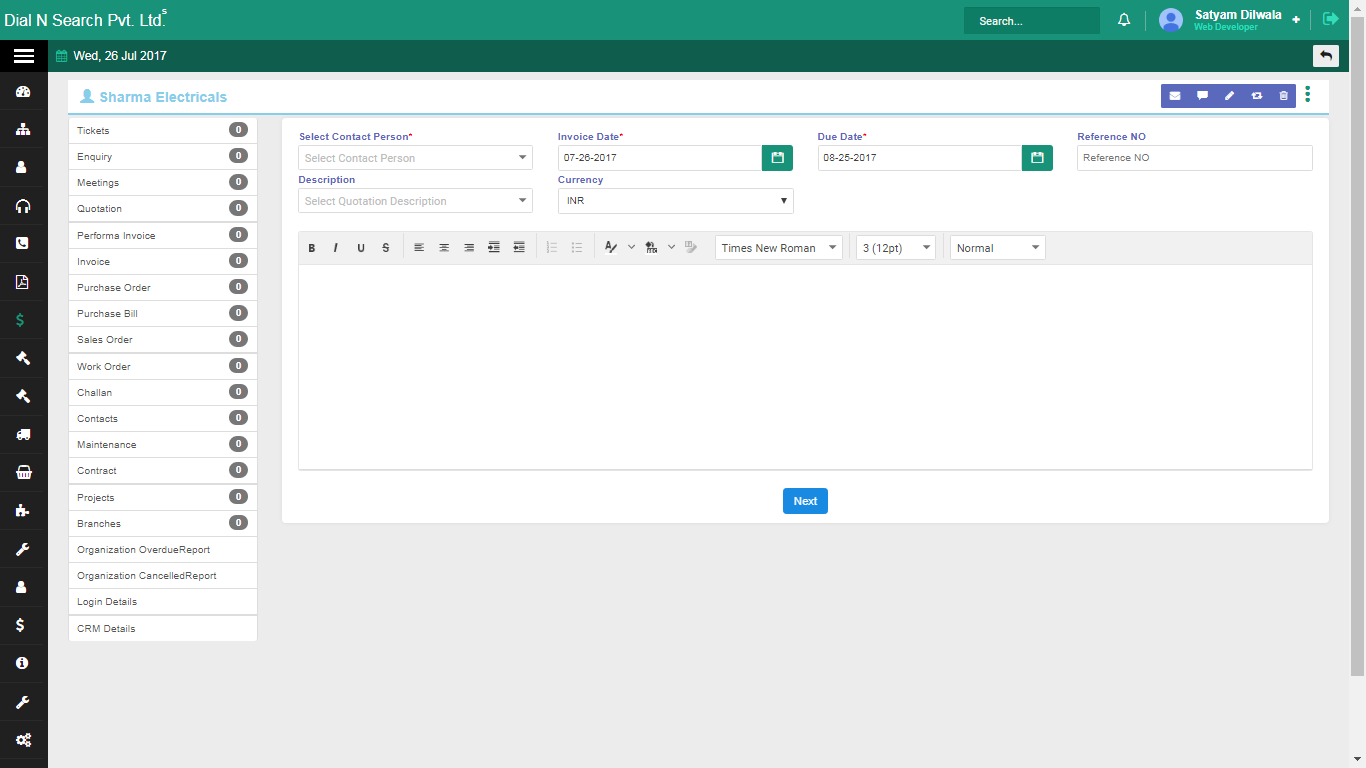Open the 3 (12pt) font size dropdown
This screenshot has width=1366, height=768.
pos(896,248)
